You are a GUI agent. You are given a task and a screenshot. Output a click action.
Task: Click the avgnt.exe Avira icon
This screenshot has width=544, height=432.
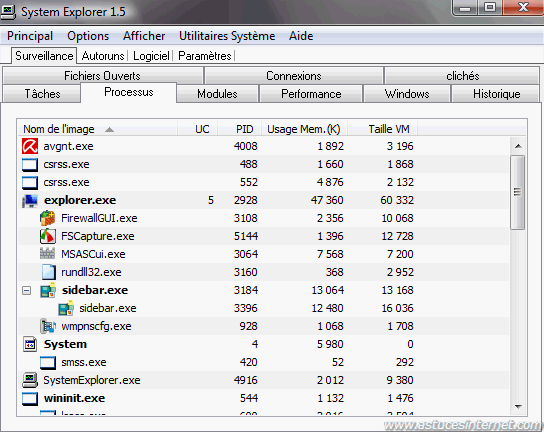click(x=30, y=146)
